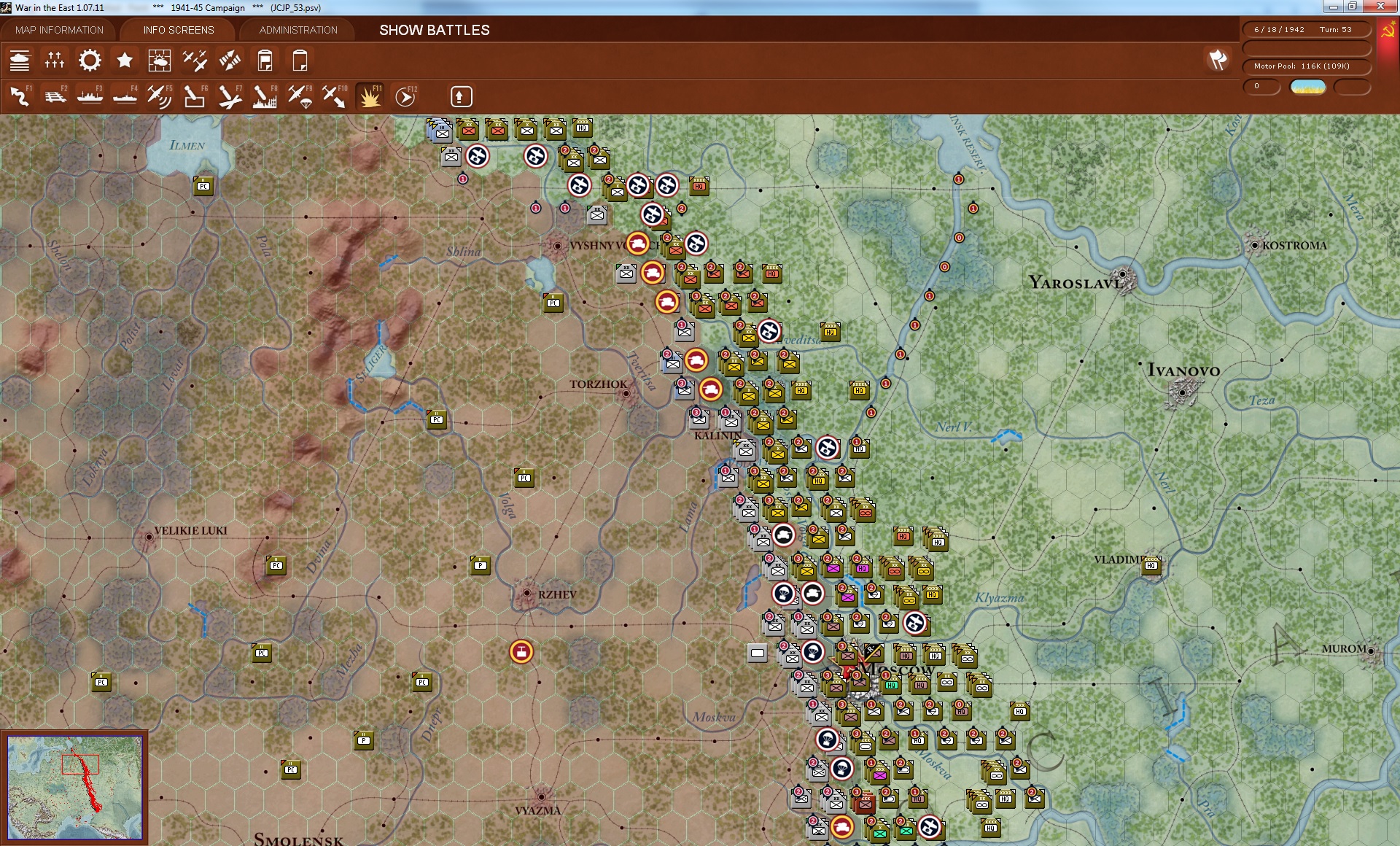
Task: Open the air doctrine planes icon
Action: tap(195, 61)
